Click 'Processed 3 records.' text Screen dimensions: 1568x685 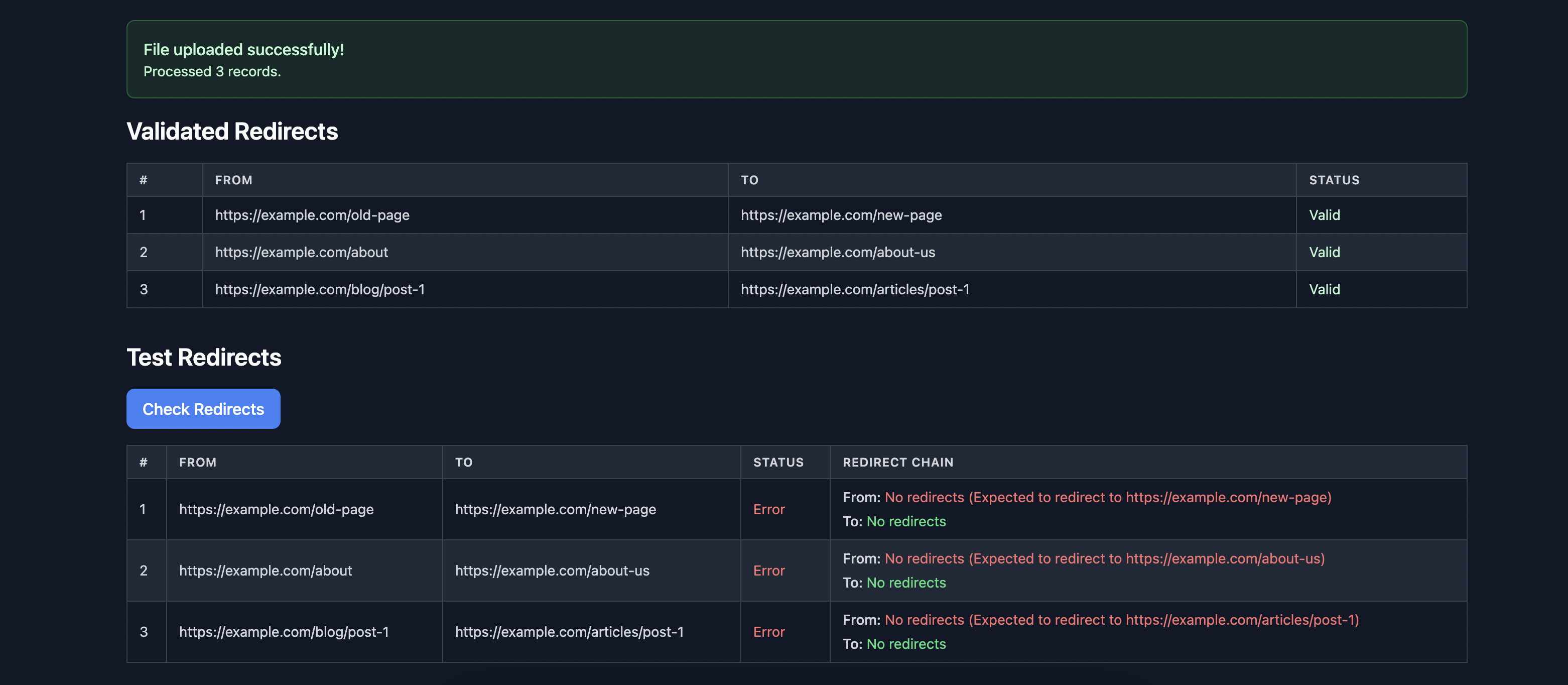(212, 71)
